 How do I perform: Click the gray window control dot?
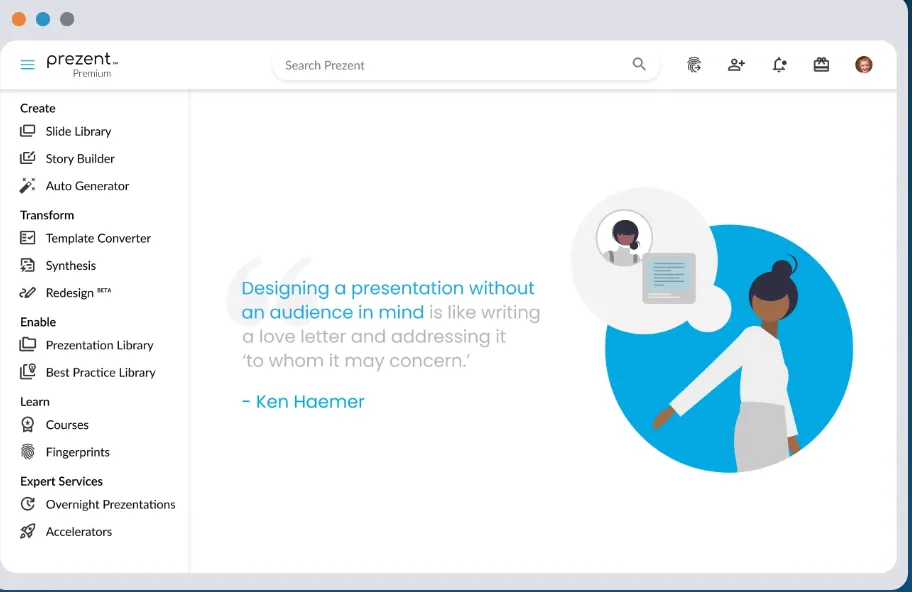(67, 19)
